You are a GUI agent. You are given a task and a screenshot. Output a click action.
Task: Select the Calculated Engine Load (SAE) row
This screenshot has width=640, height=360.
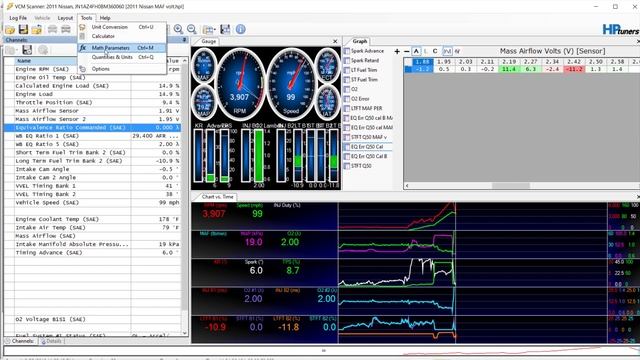92,86
